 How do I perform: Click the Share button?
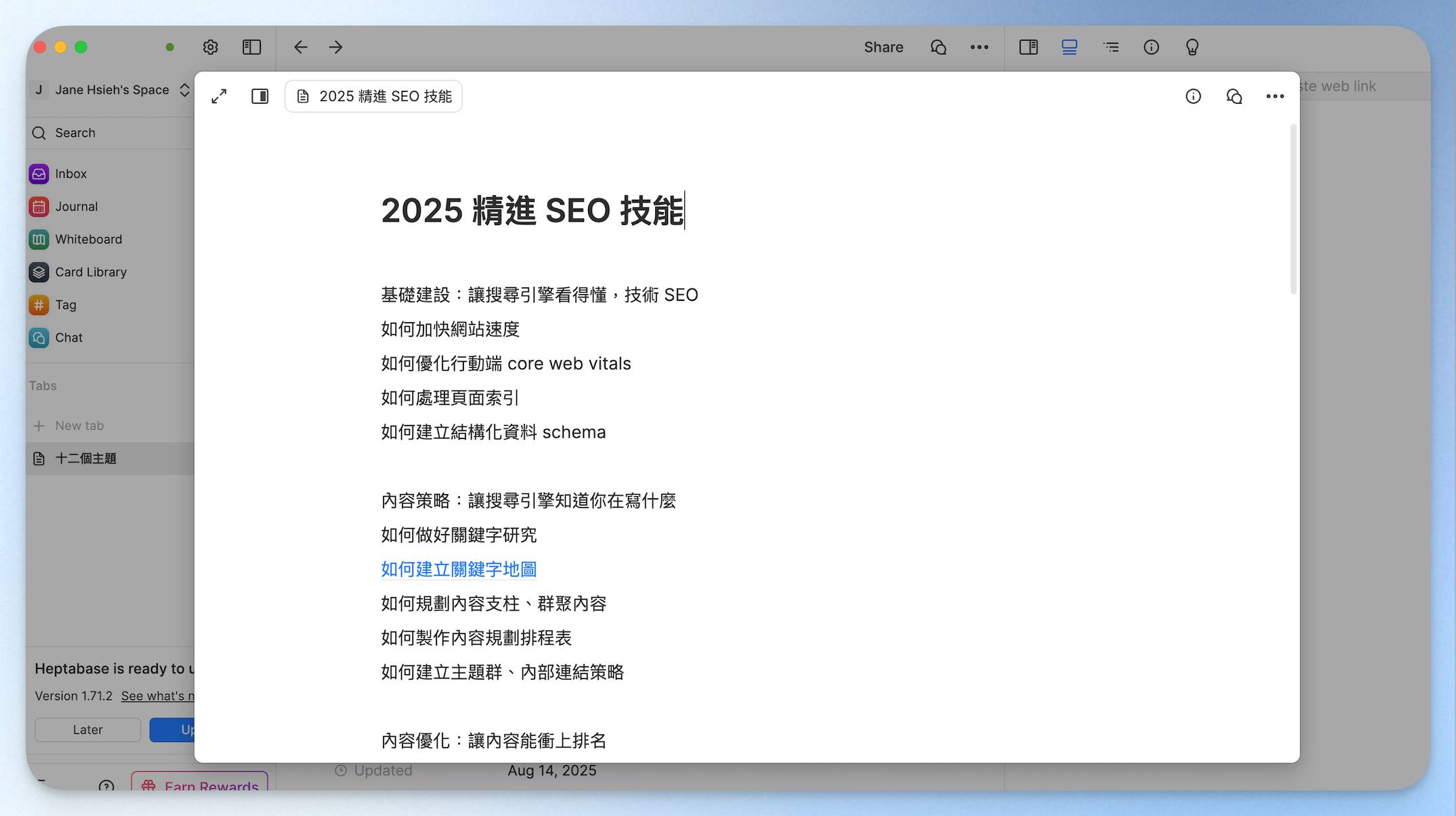pyautogui.click(x=883, y=47)
